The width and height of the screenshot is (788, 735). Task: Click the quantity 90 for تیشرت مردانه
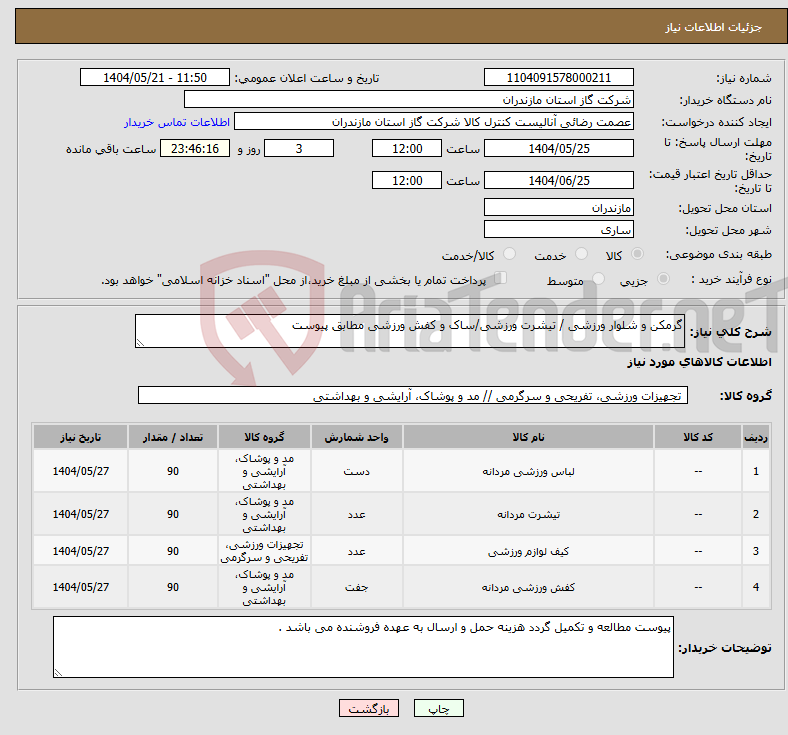173,514
